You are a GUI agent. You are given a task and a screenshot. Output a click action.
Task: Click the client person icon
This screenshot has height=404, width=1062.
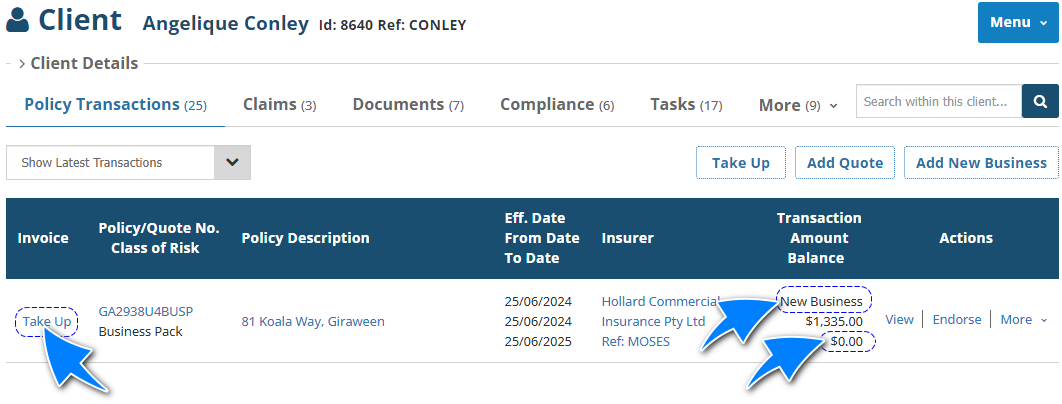[18, 21]
